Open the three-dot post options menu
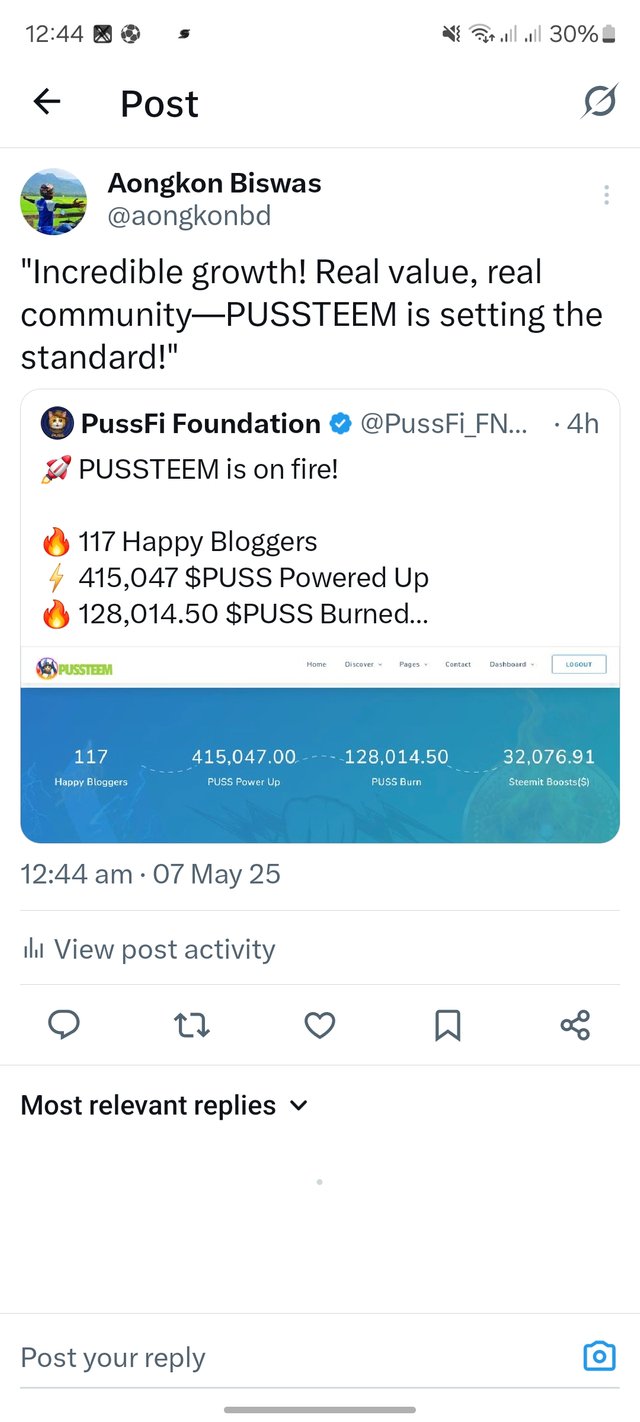This screenshot has height=1422, width=640. pyautogui.click(x=606, y=195)
